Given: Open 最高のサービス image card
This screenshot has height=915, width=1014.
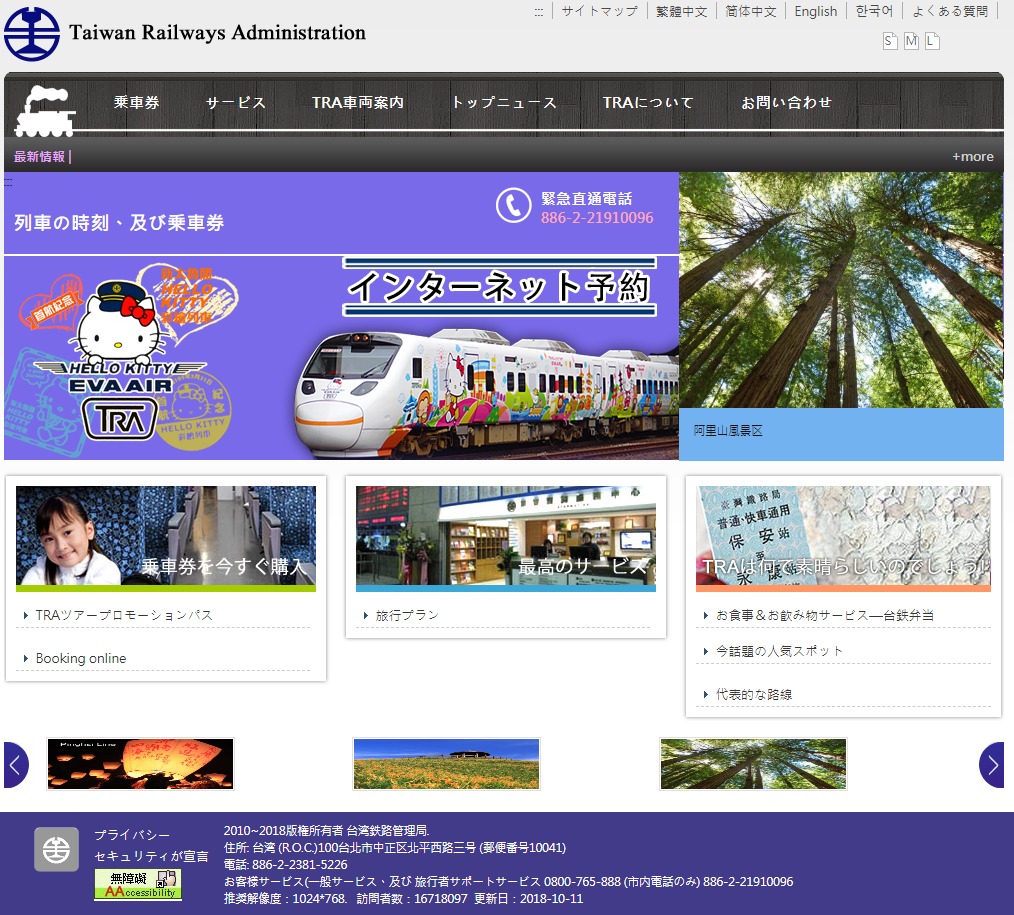Looking at the screenshot, I should click(x=506, y=539).
